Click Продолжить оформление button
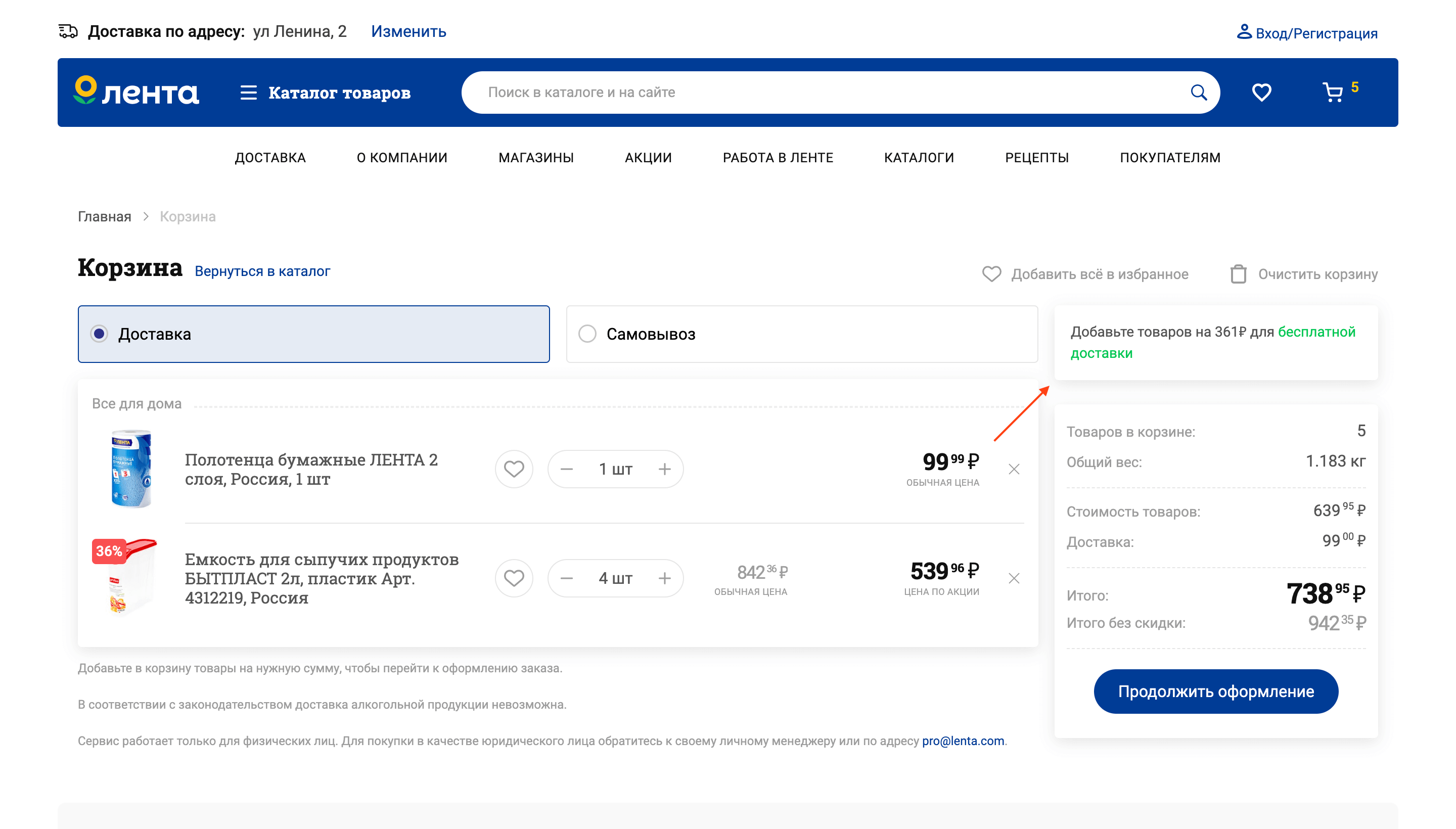The image size is (1456, 829). click(x=1215, y=691)
